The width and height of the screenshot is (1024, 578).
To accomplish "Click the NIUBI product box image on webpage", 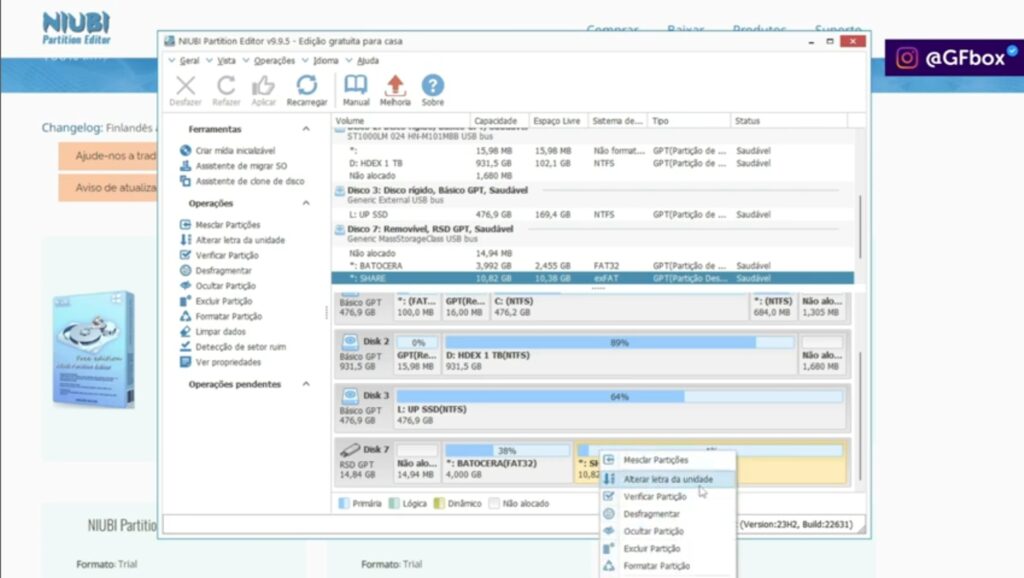I will pyautogui.click(x=94, y=349).
